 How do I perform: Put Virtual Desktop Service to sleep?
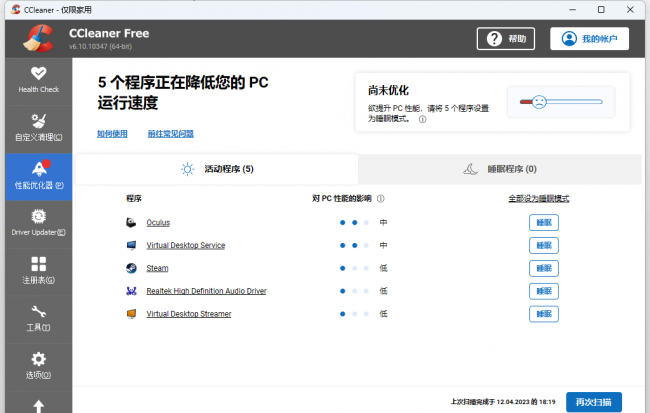click(543, 245)
